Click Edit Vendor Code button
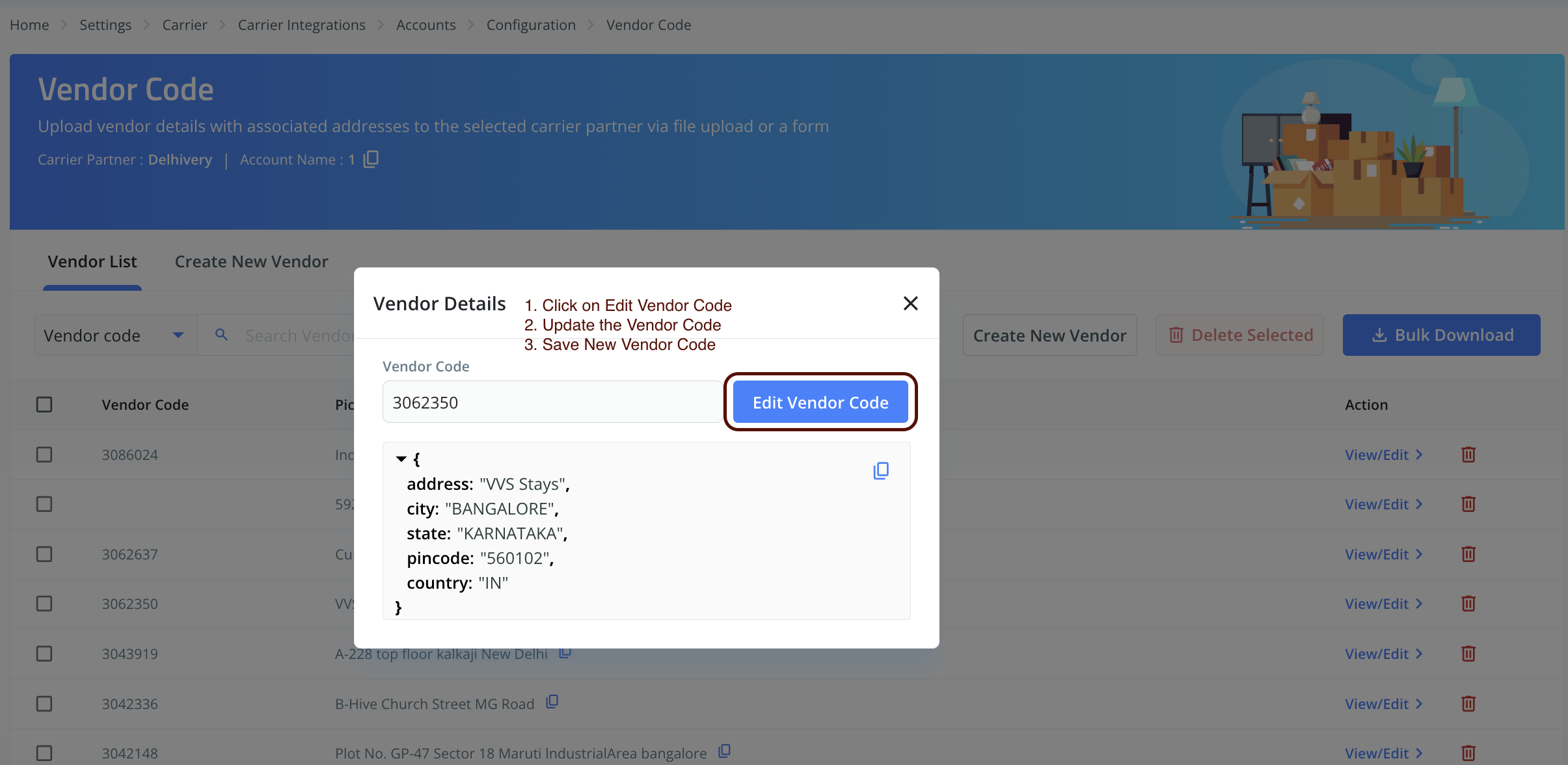Screen dimensions: 1568x765 tap(820, 403)
